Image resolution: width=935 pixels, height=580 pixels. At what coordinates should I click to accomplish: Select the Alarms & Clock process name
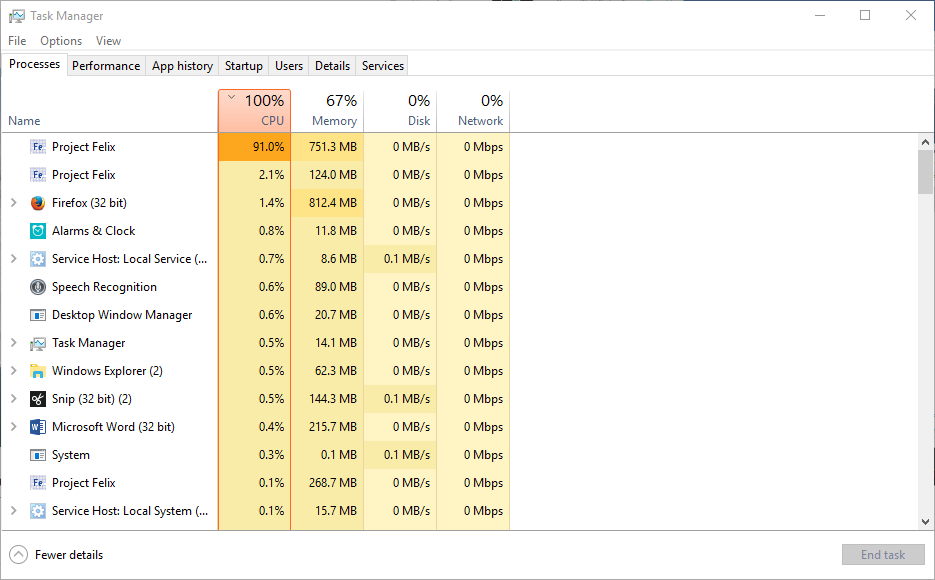point(94,231)
